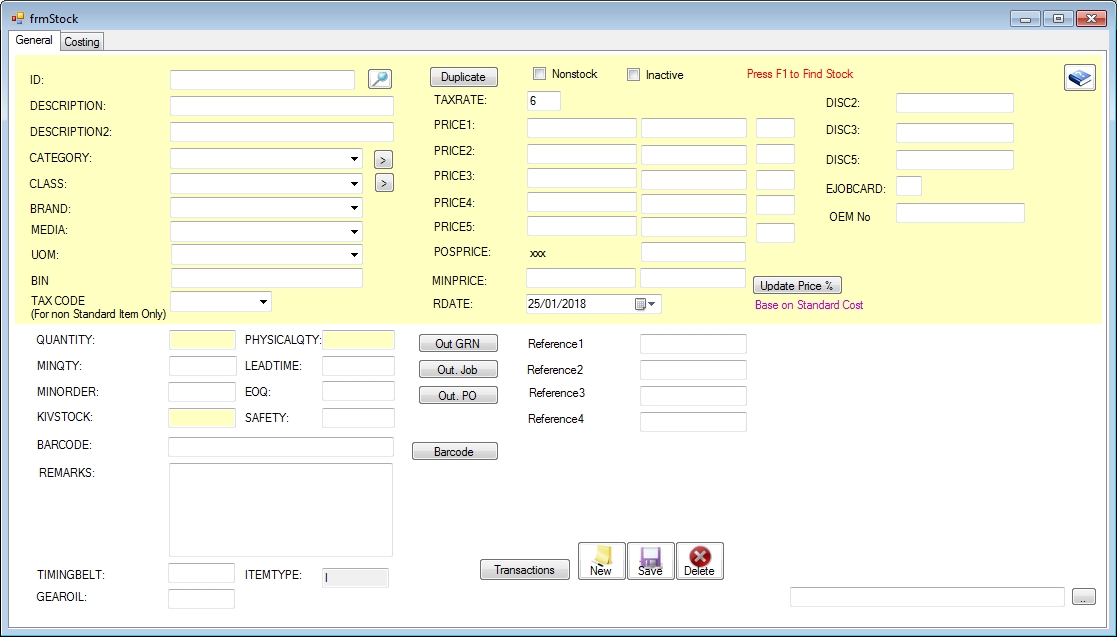Click the BIN input field

coord(267,278)
